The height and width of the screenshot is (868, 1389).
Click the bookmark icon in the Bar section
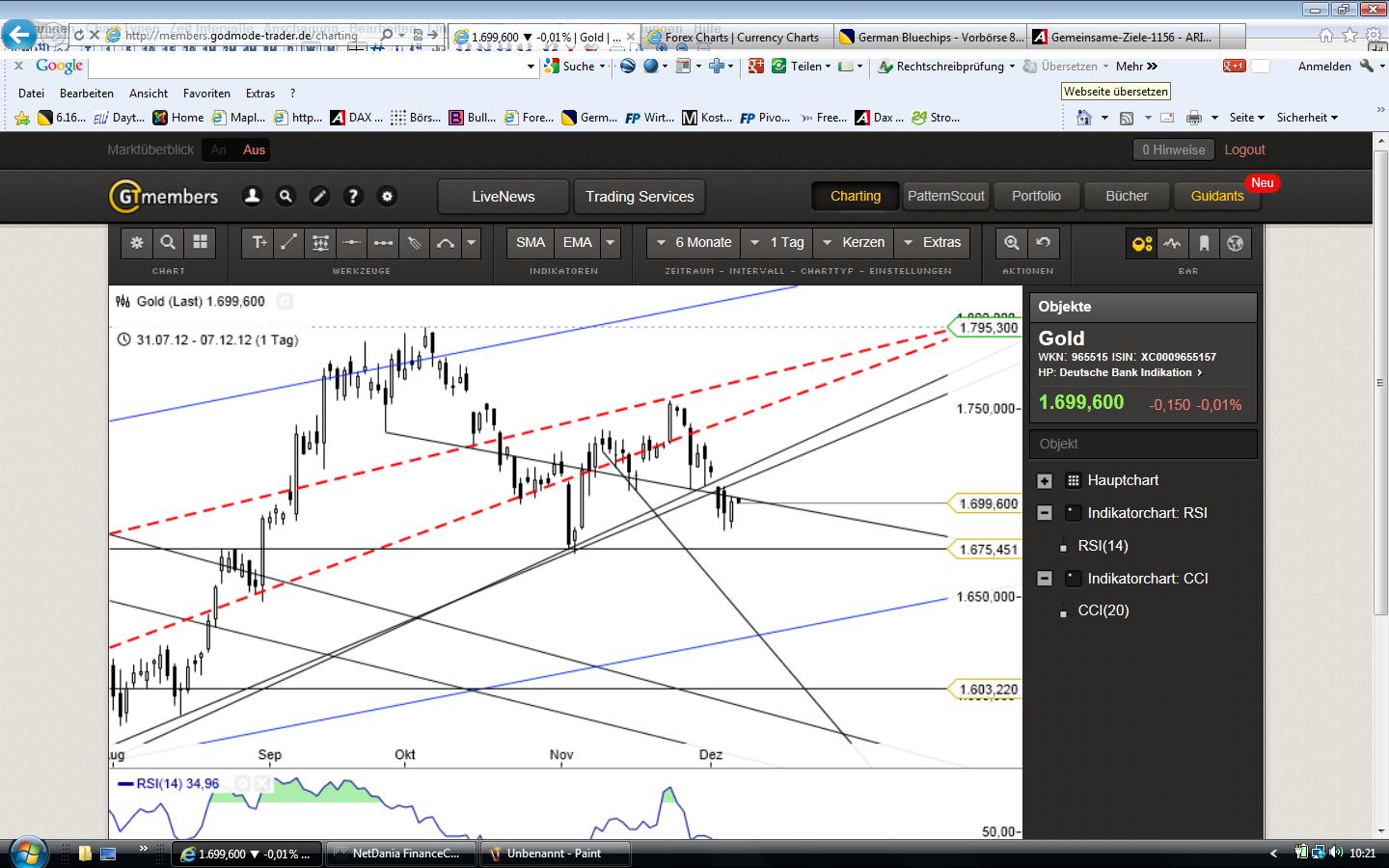1204,243
